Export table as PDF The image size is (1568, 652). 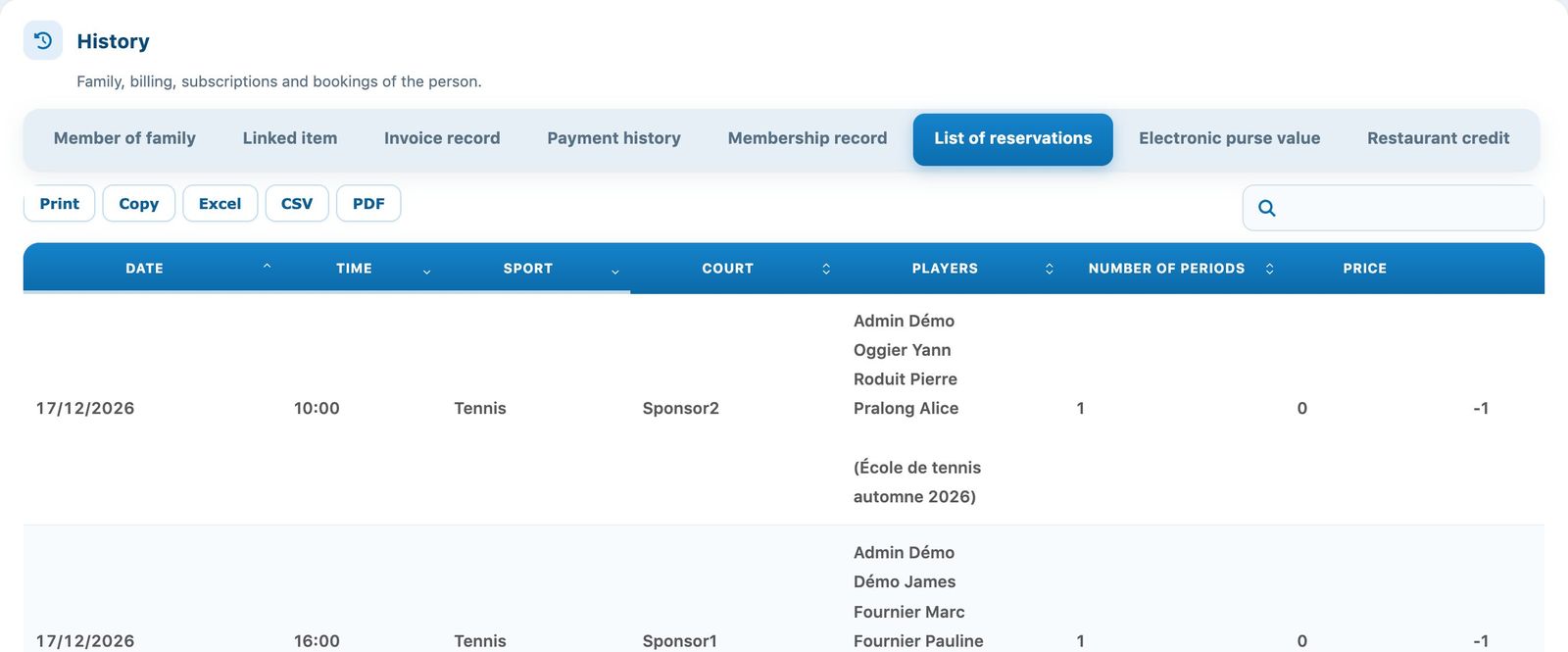click(x=368, y=203)
